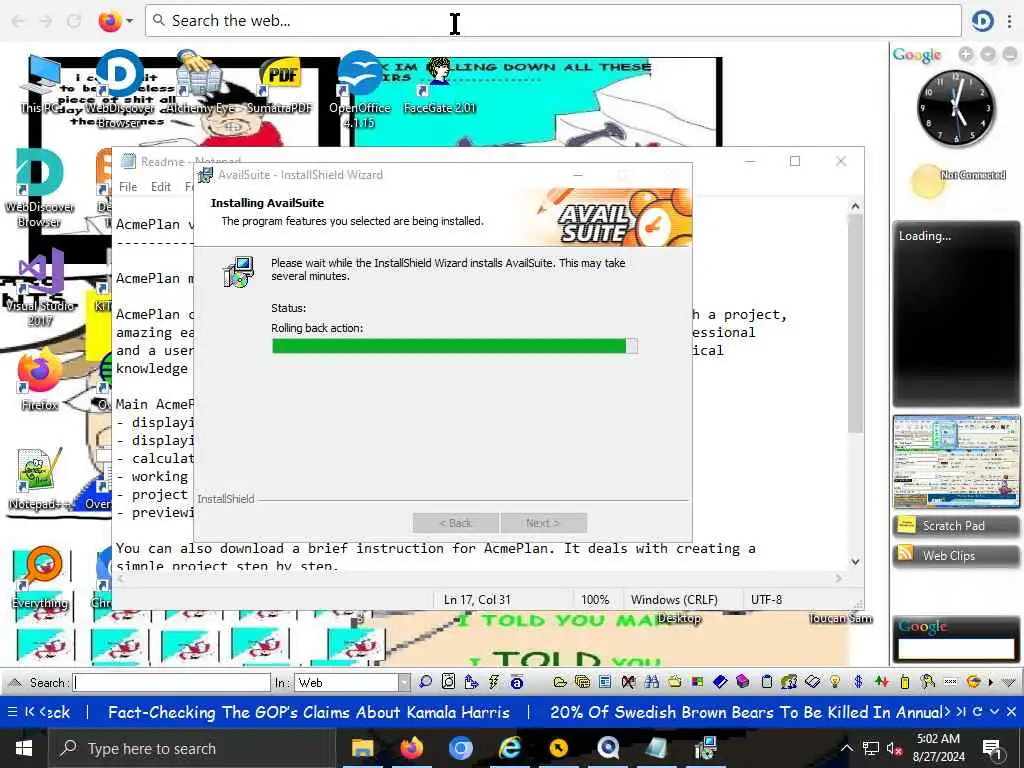1024x768 pixels.
Task: Click Kamala Harris fact-checking headline
Action: (309, 712)
